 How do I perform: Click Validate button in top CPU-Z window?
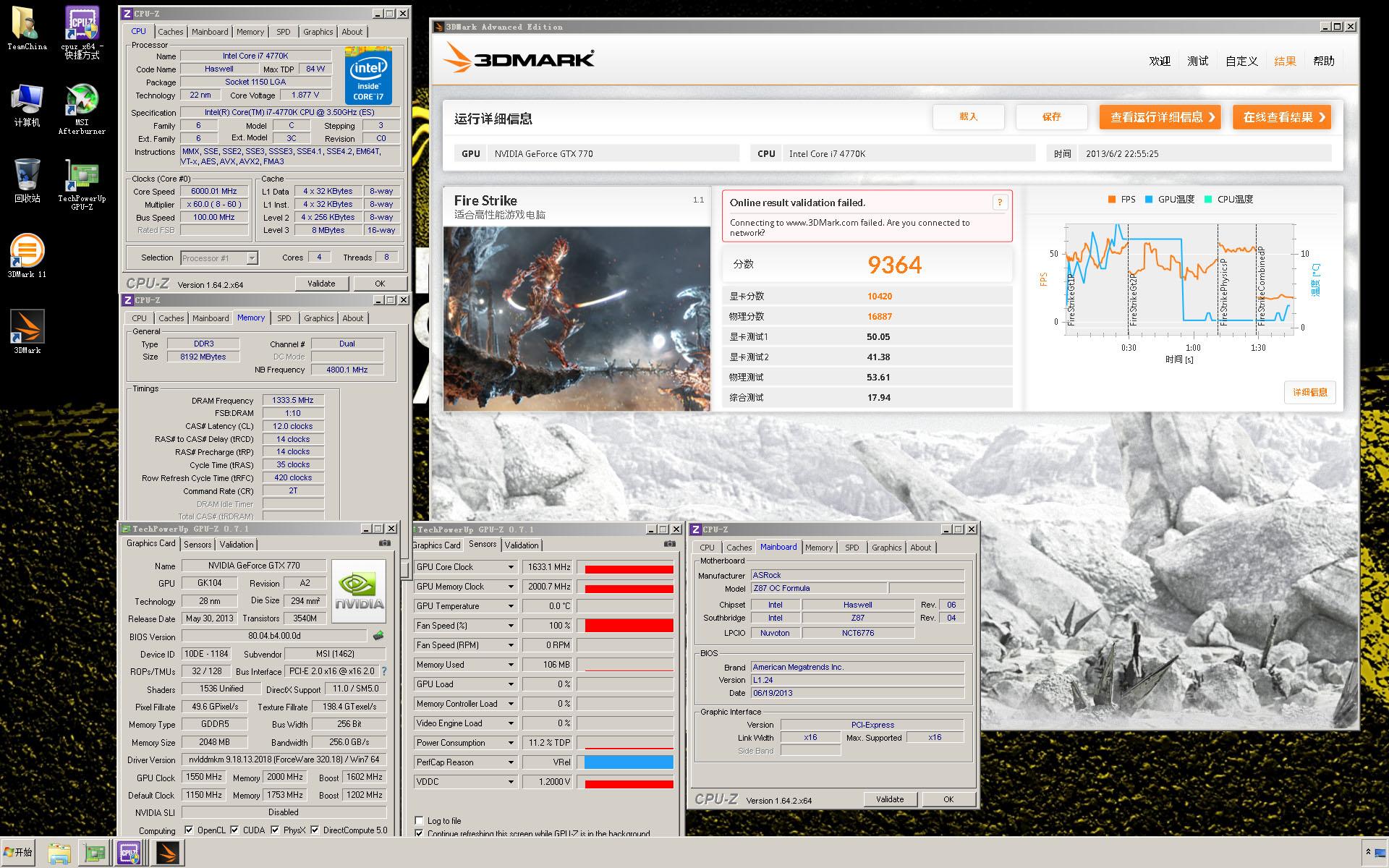[321, 284]
